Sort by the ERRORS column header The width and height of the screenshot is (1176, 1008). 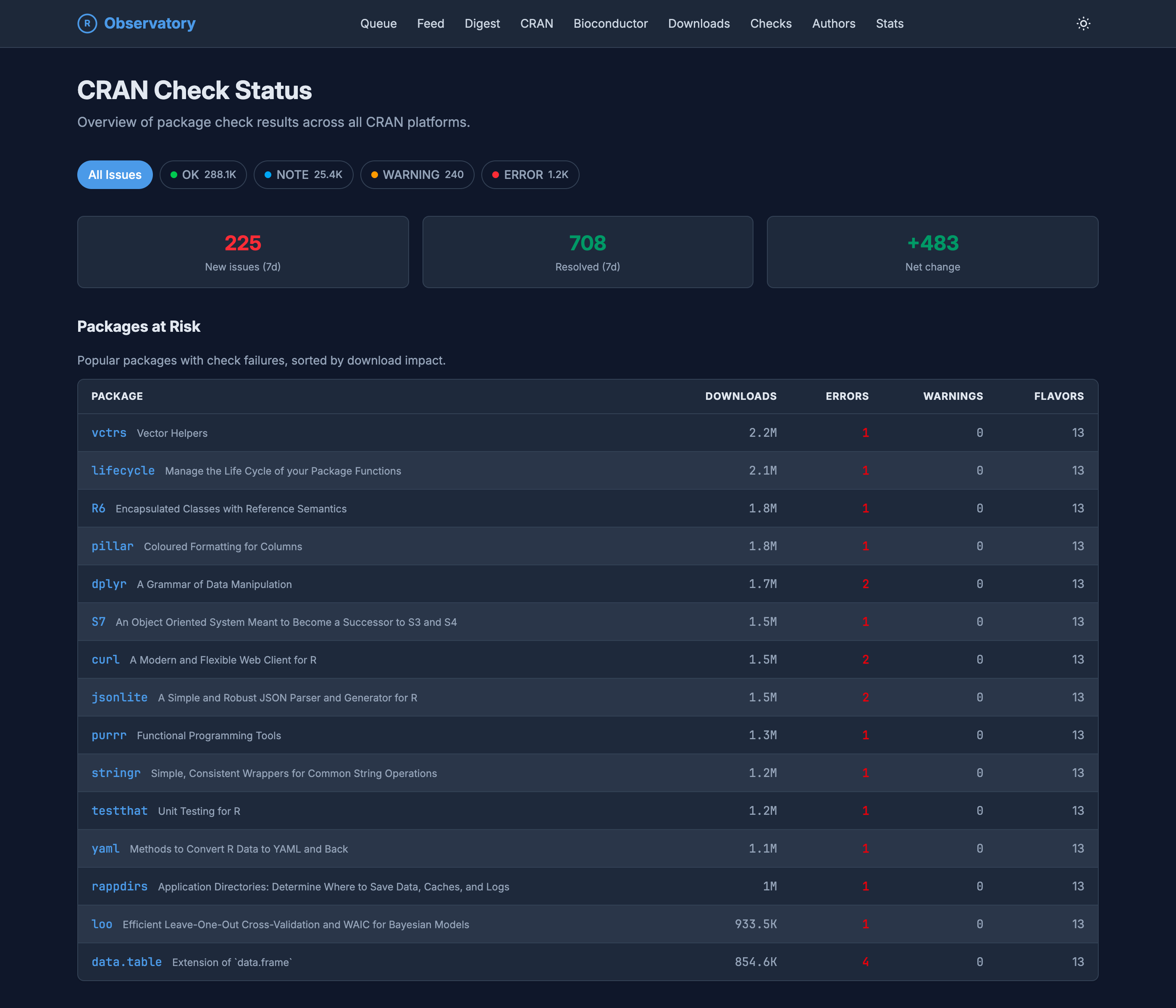click(x=847, y=396)
